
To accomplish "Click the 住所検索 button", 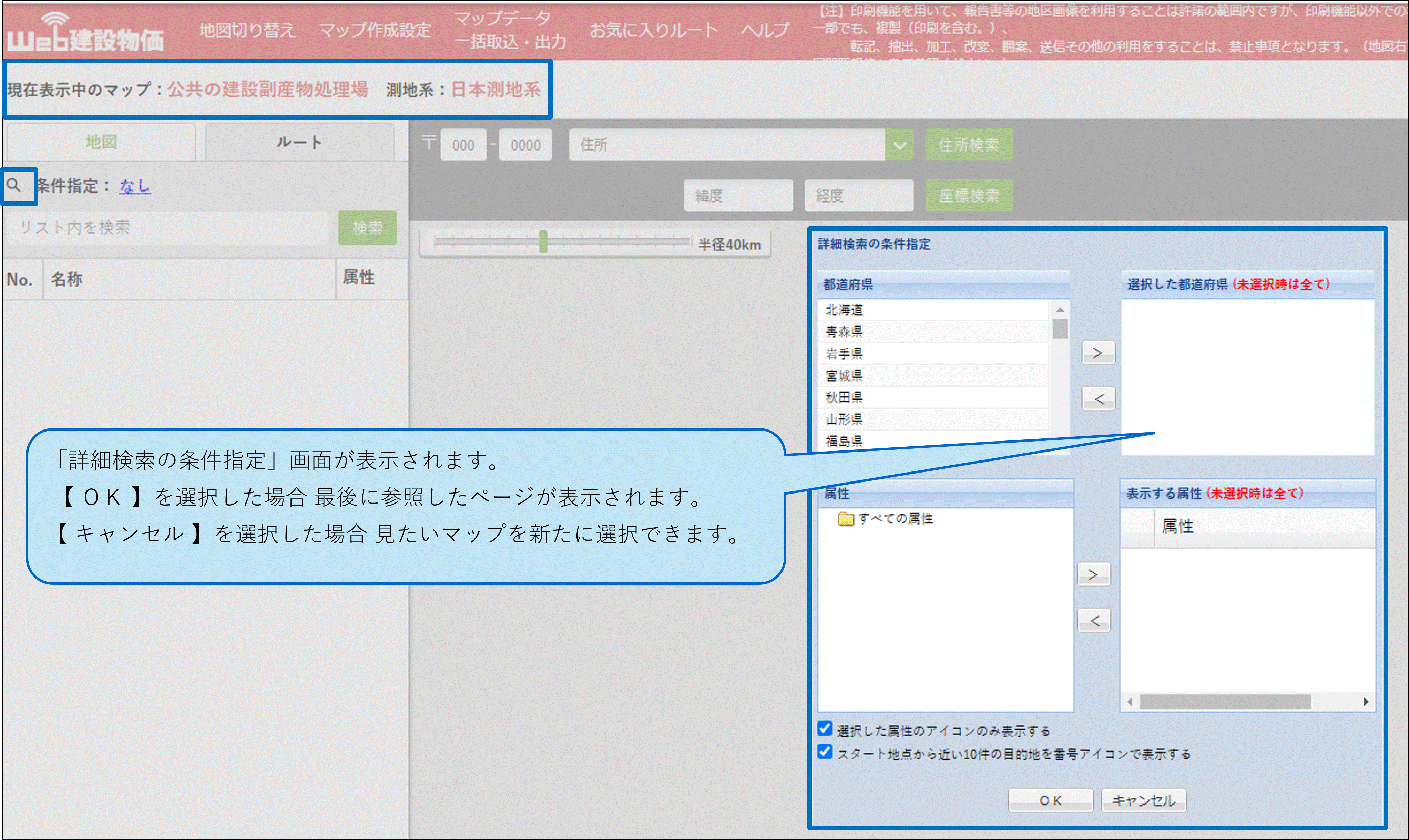I will tap(969, 145).
